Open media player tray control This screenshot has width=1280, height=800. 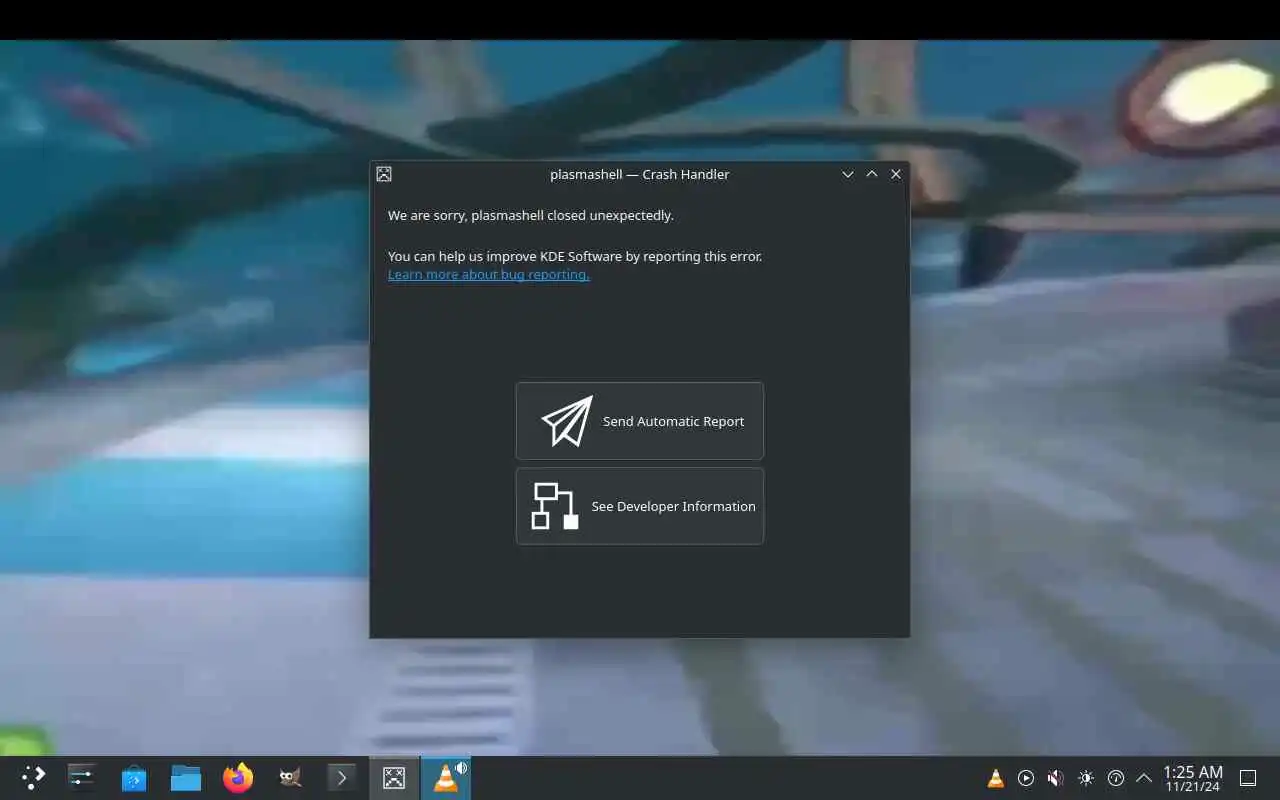coord(1026,778)
